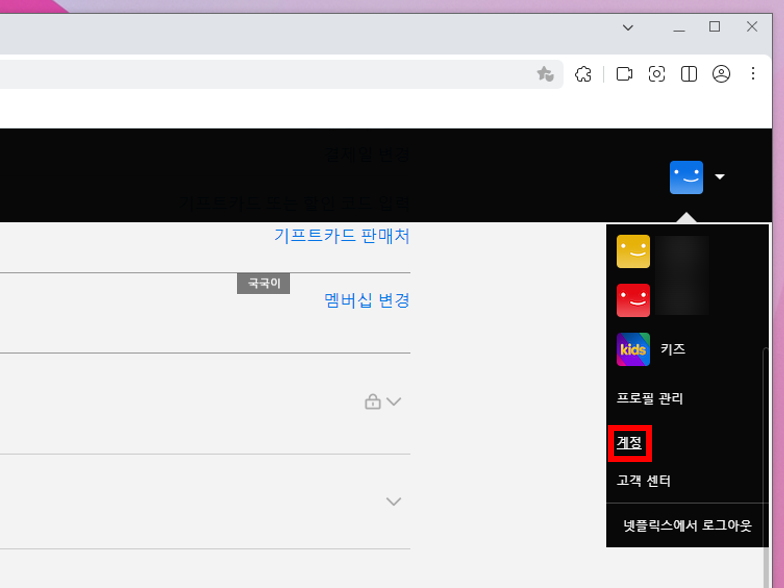Choose the 키즈 profile label
The image size is (784, 588).
click(x=672, y=349)
